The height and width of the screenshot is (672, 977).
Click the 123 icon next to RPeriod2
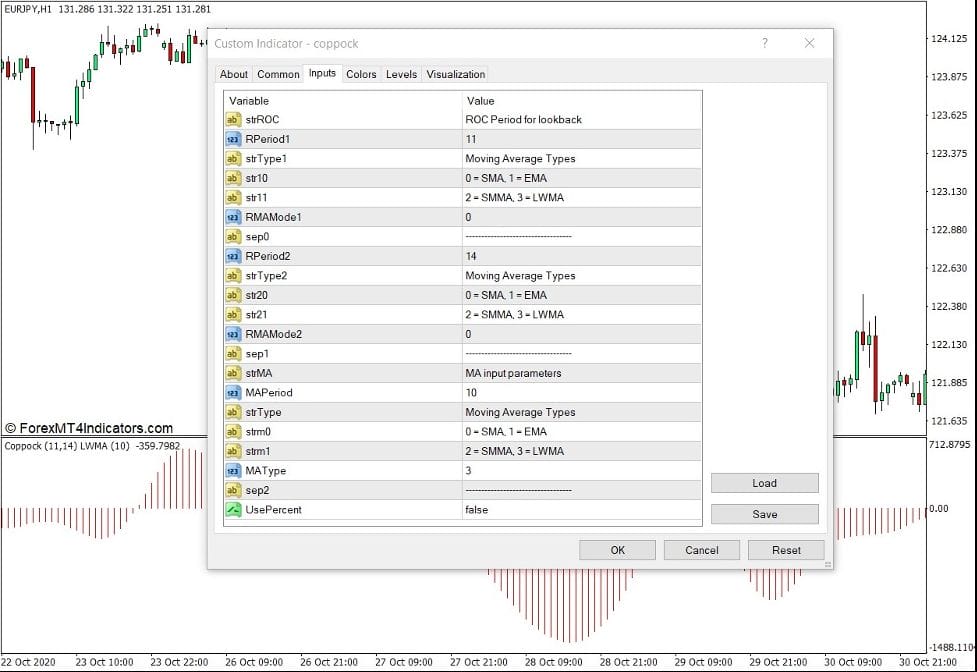[232, 256]
